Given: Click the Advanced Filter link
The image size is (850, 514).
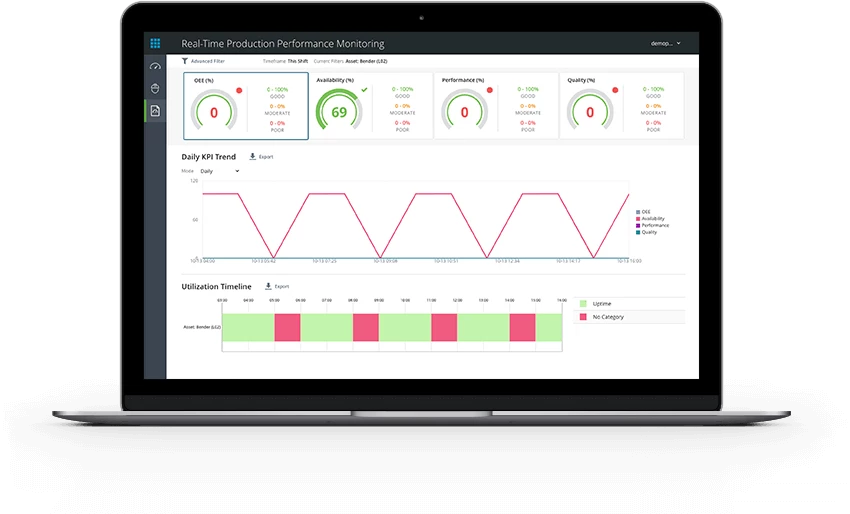Looking at the screenshot, I should [208, 61].
